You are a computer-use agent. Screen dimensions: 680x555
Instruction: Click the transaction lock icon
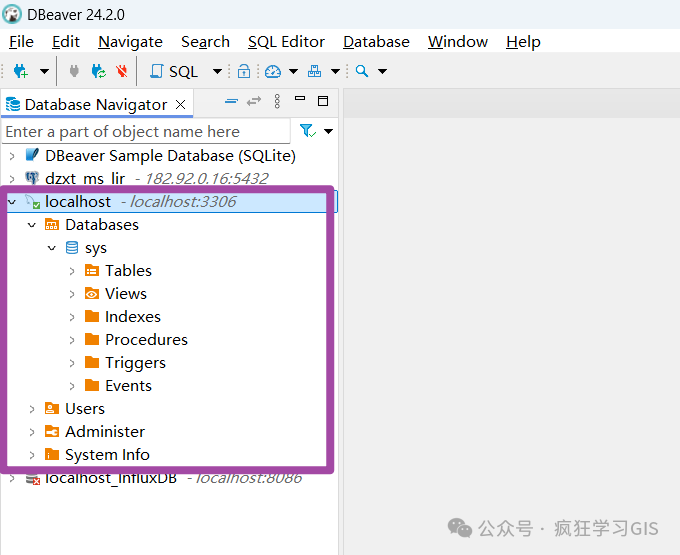click(x=244, y=71)
